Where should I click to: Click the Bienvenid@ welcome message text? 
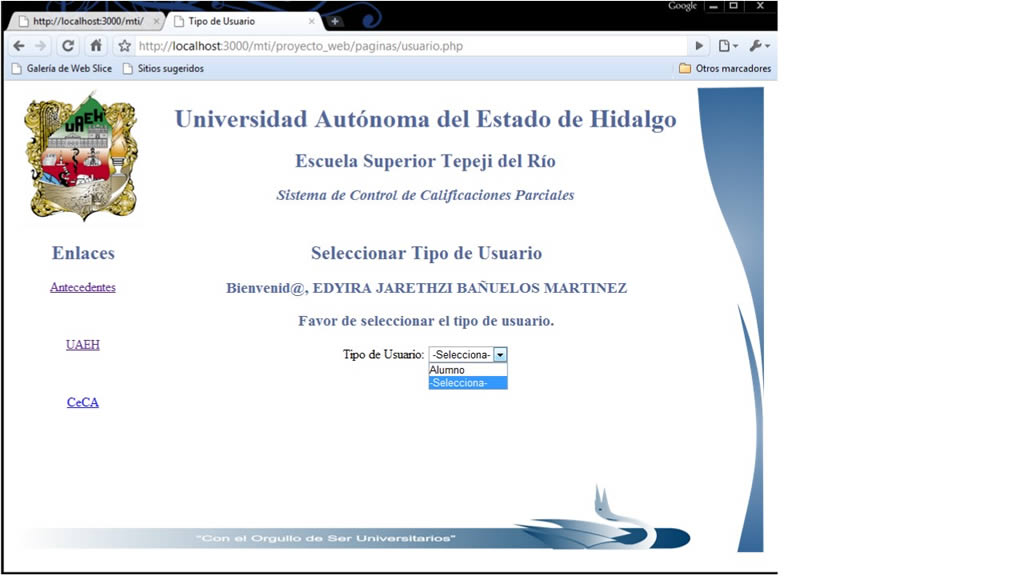426,288
